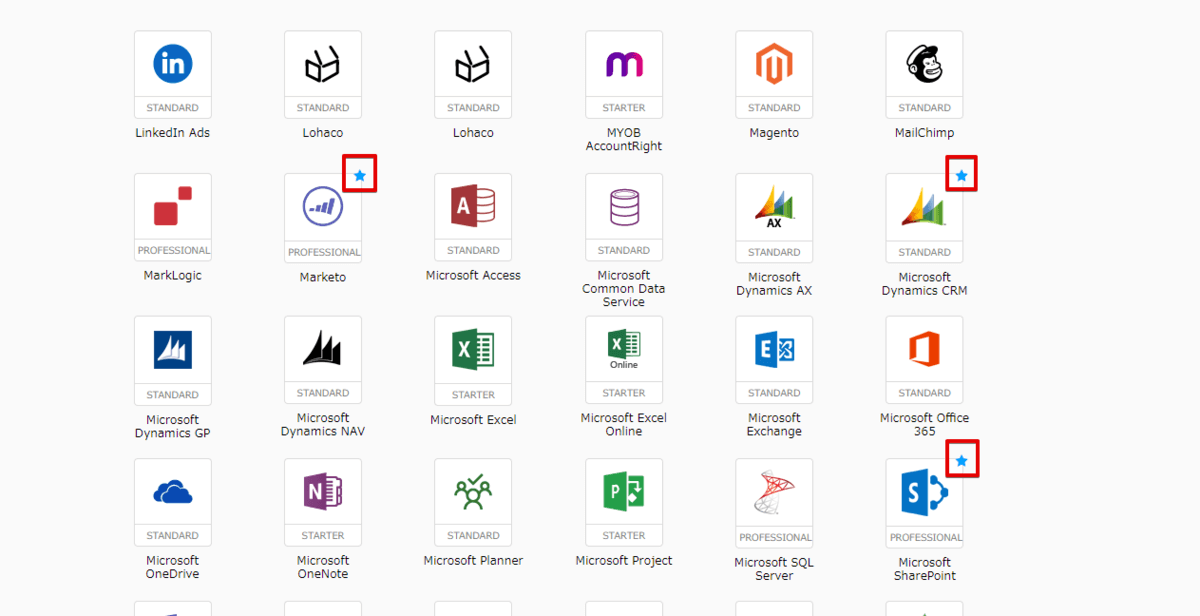Screen dimensions: 1200x616
Task: Open the MailChimp monkey icon
Action: click(924, 65)
